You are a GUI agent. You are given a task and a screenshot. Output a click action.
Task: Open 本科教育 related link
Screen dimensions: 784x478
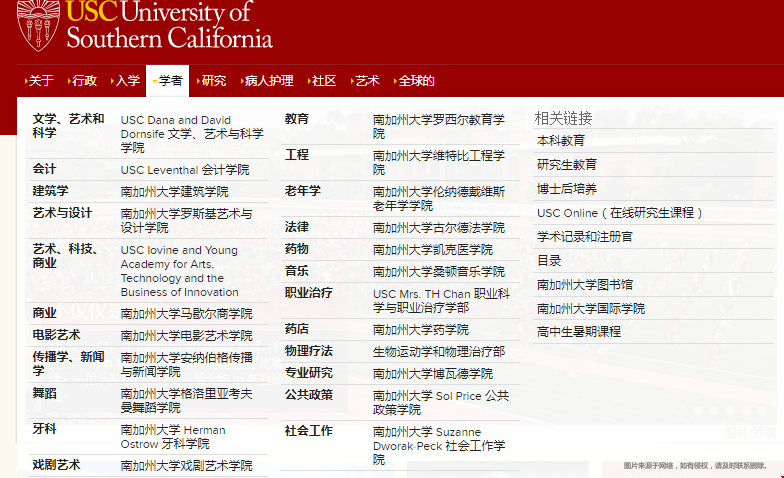[561, 140]
